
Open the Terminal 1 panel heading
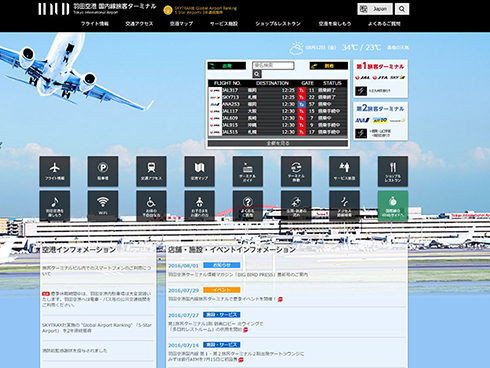coord(380,66)
